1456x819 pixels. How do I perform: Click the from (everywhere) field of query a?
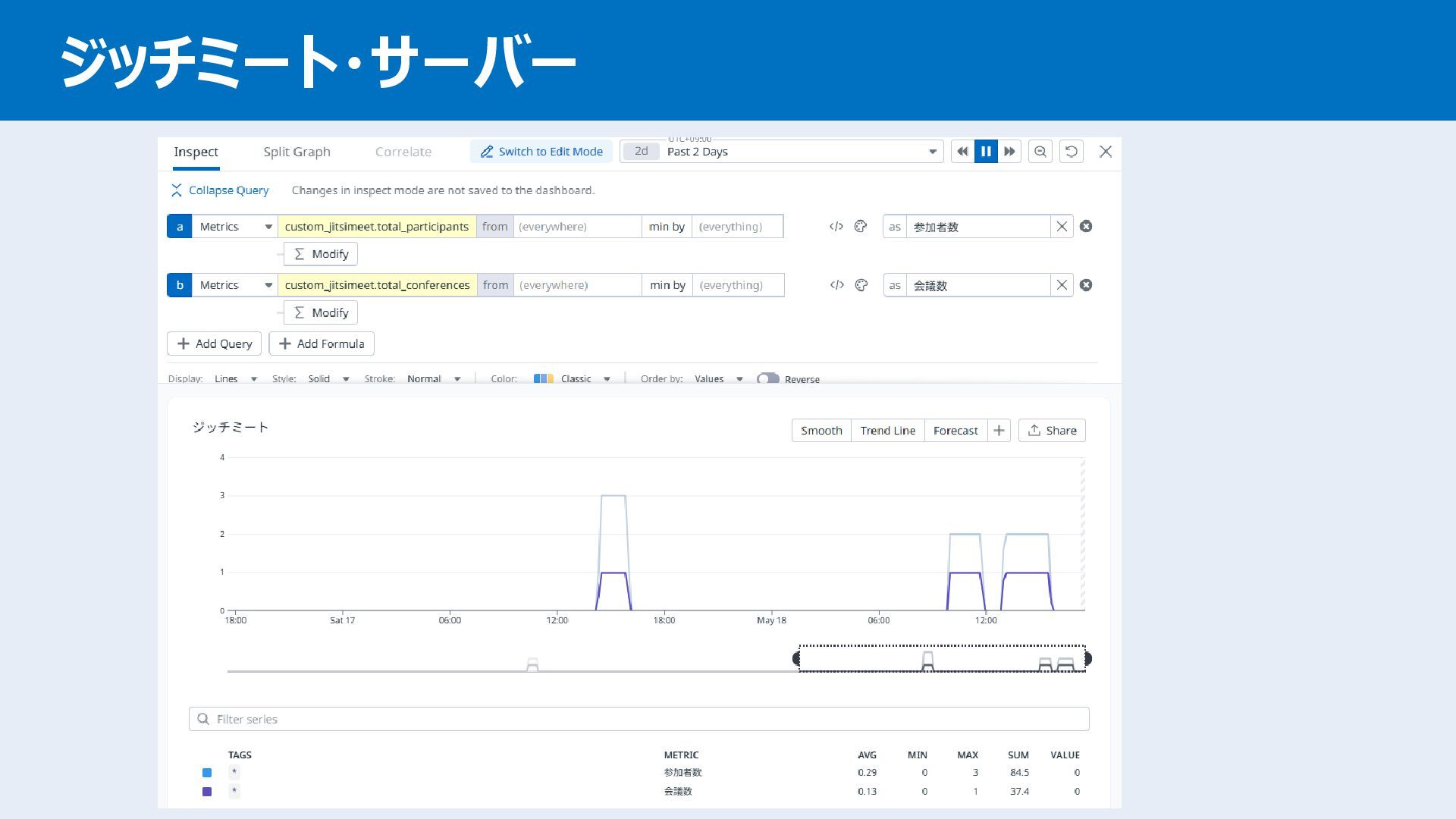coord(577,227)
